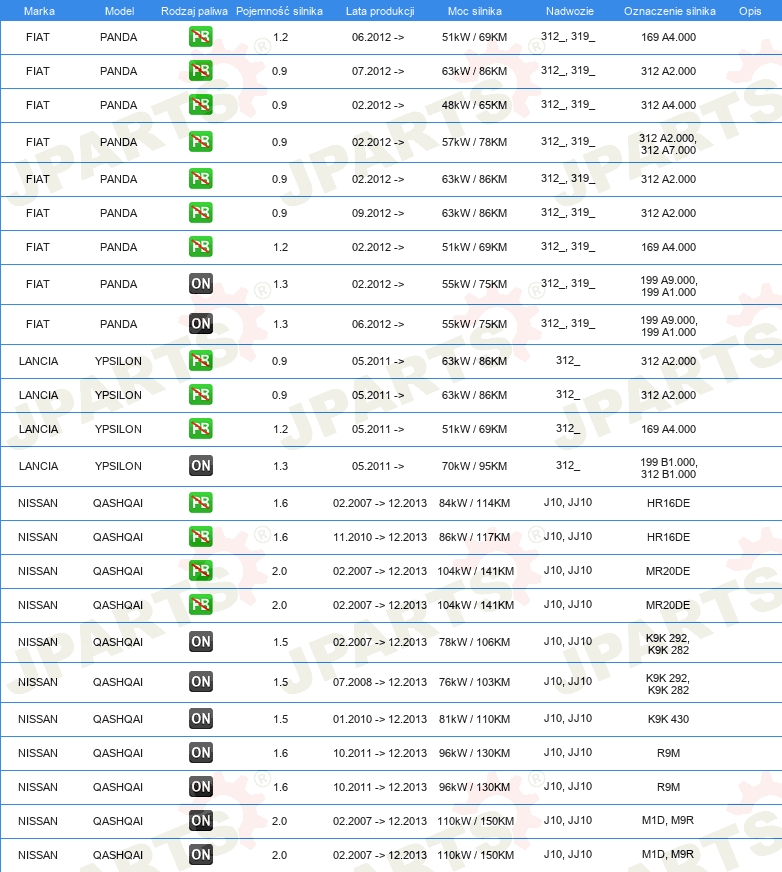The image size is (782, 872).
Task: Click the J10, JJ10 body cell in the 86kW row
Action: [x=568, y=536]
